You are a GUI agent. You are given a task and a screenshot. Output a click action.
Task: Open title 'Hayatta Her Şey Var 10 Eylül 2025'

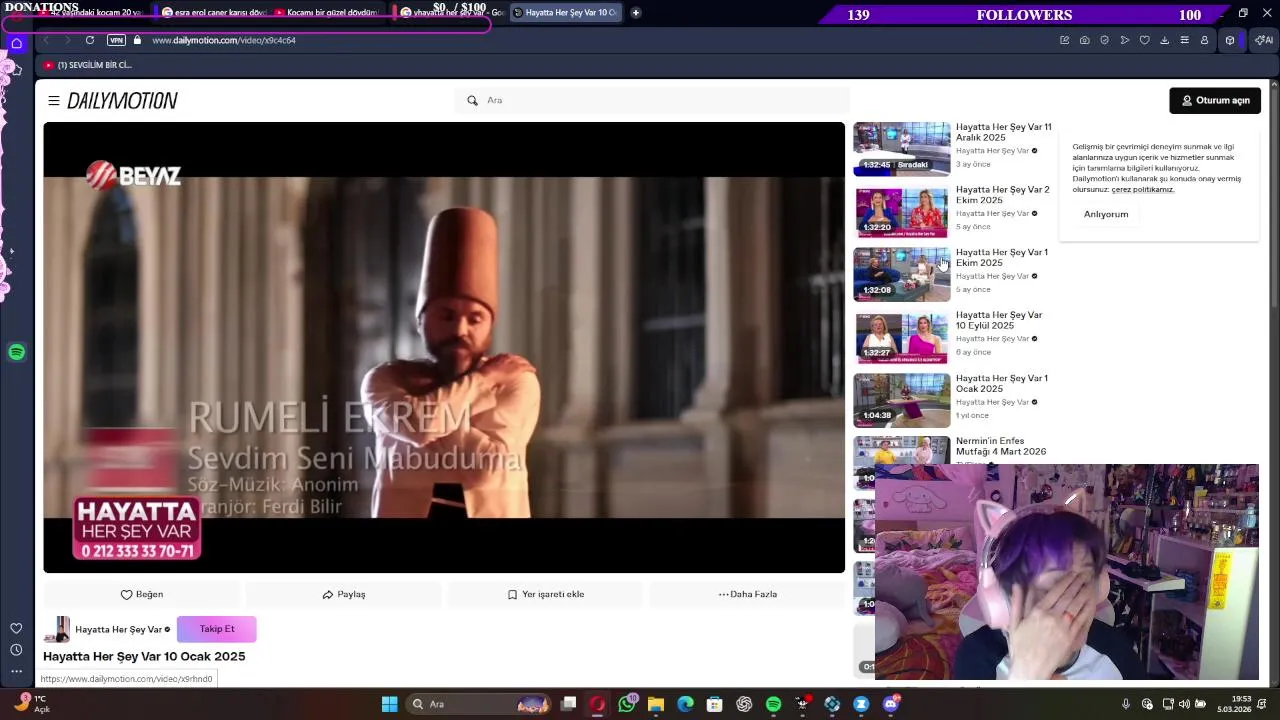[x=999, y=320]
